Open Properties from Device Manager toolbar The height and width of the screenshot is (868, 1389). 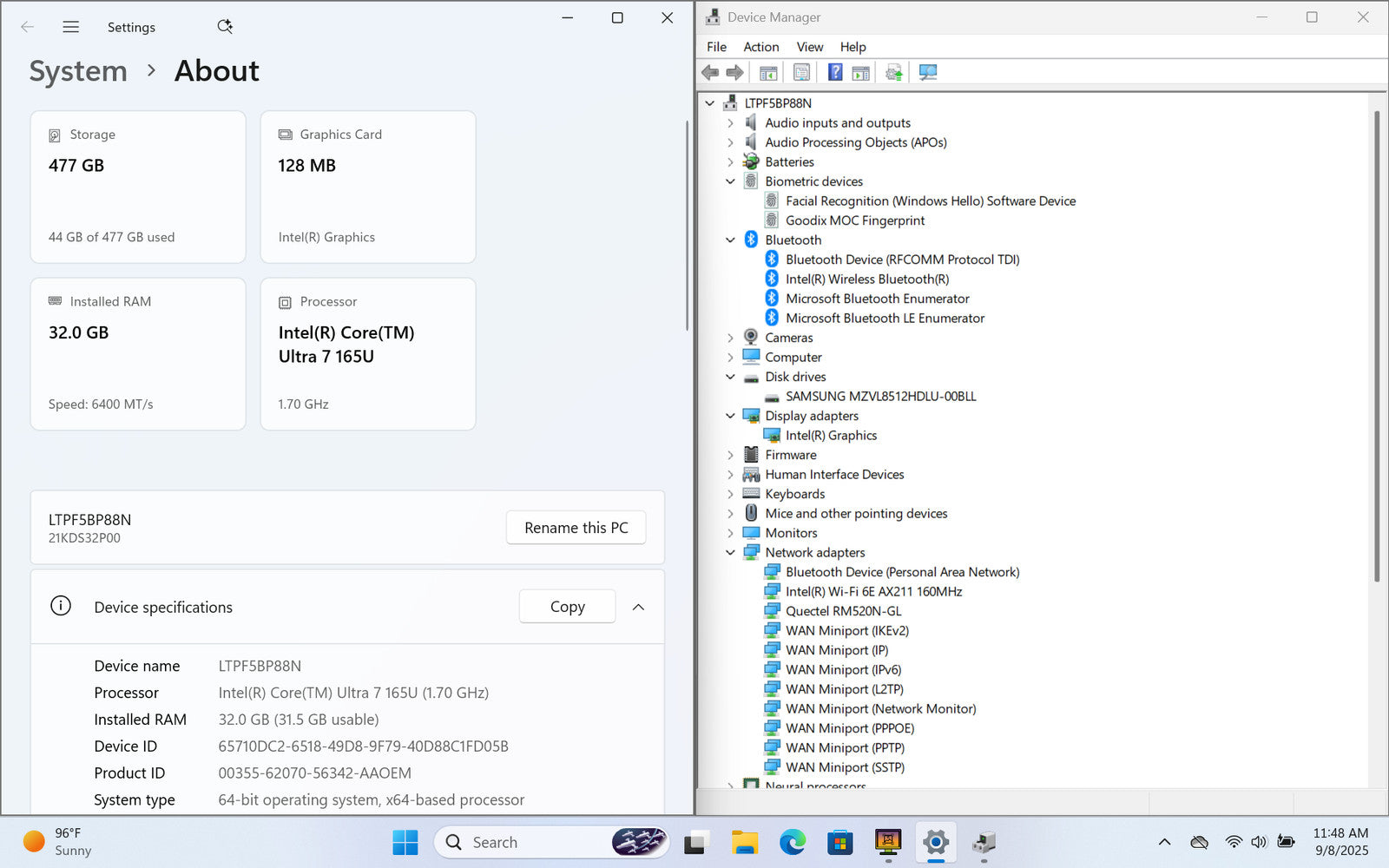[801, 73]
